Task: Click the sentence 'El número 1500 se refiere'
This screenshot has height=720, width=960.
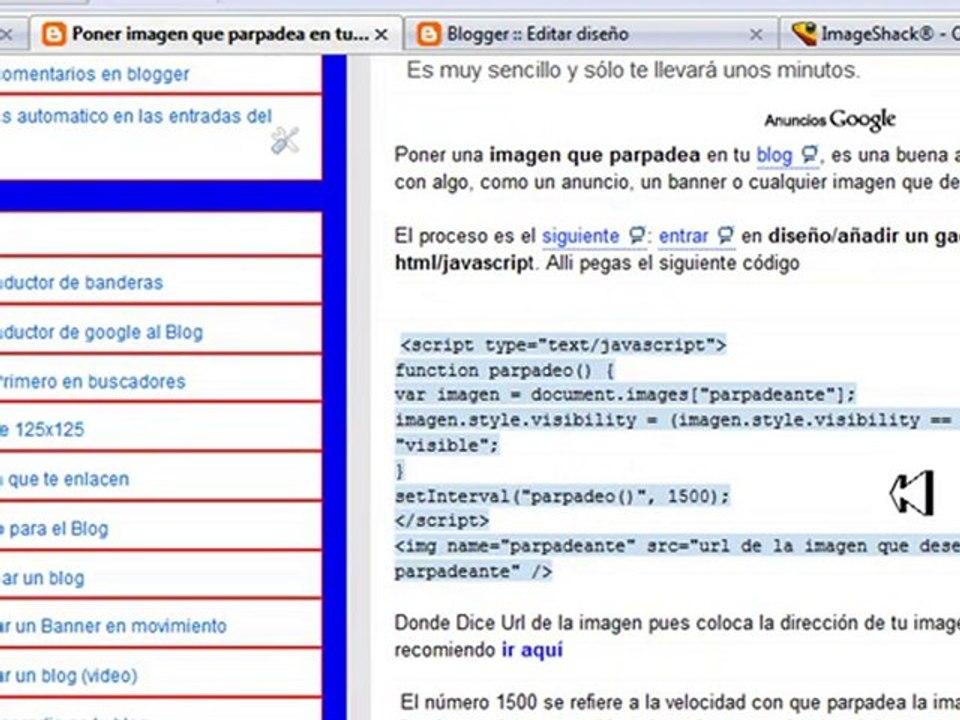Action: [x=680, y=702]
